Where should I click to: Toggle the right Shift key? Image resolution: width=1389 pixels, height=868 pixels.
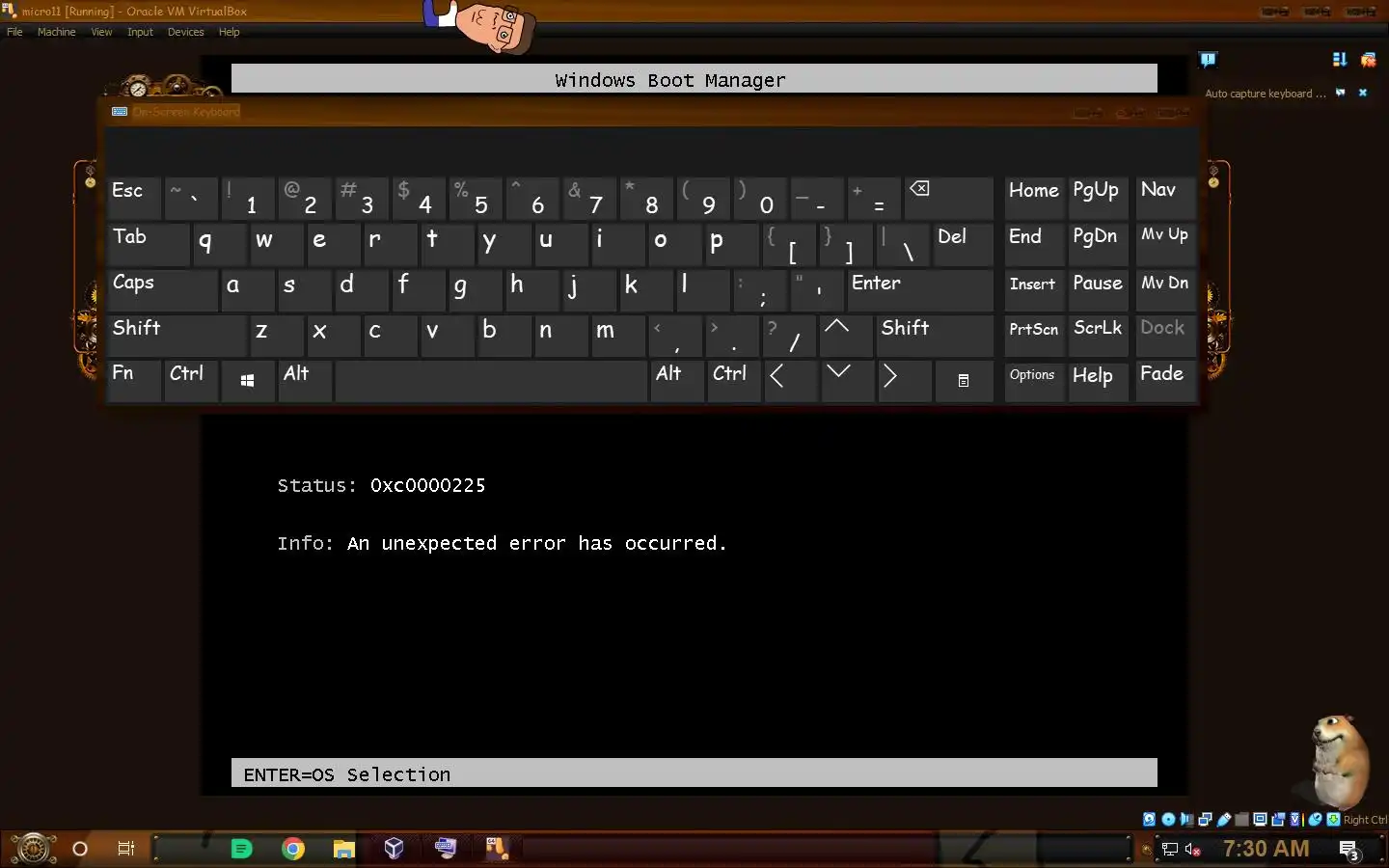(x=935, y=335)
